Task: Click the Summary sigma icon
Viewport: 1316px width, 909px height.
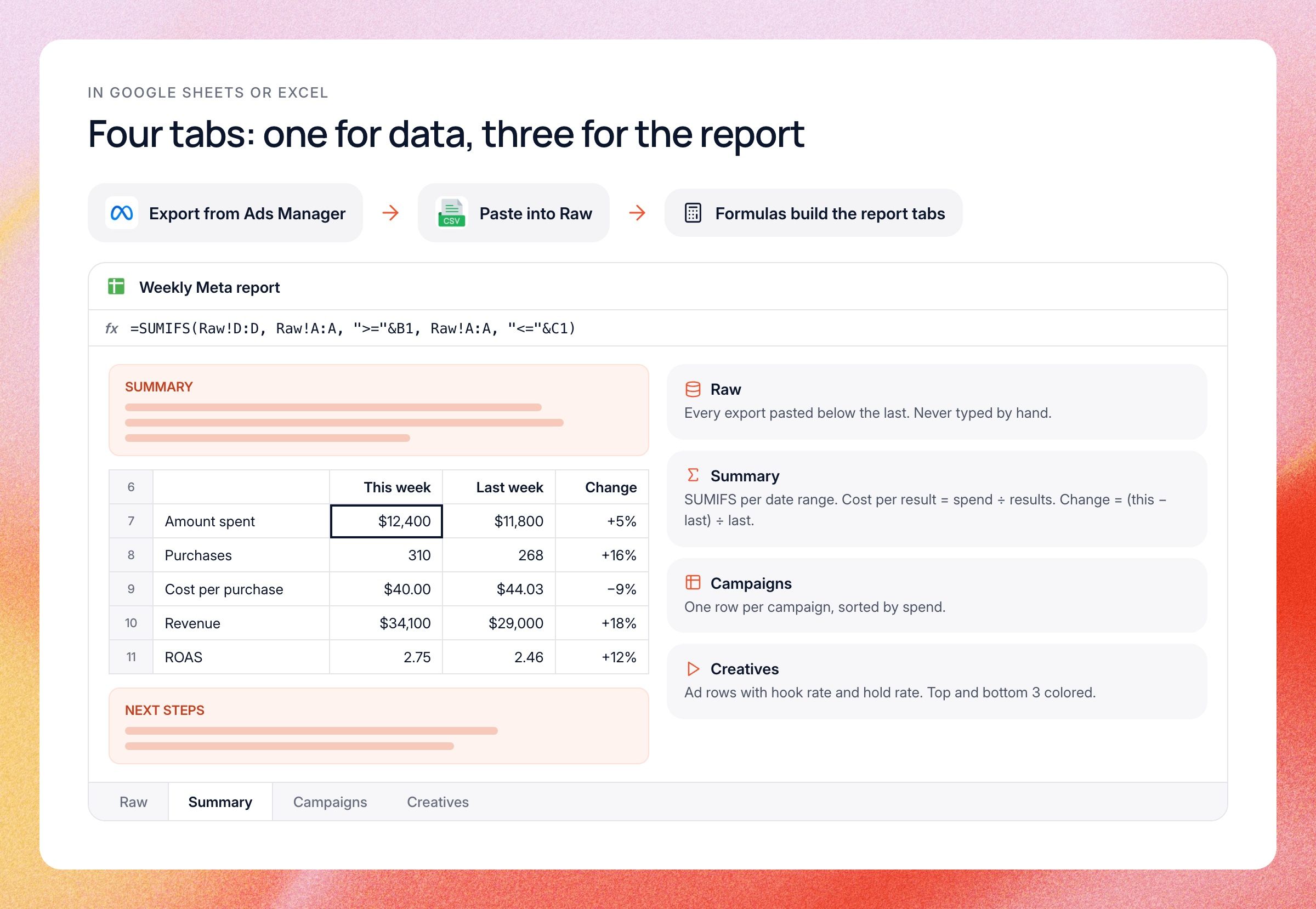Action: 693,475
